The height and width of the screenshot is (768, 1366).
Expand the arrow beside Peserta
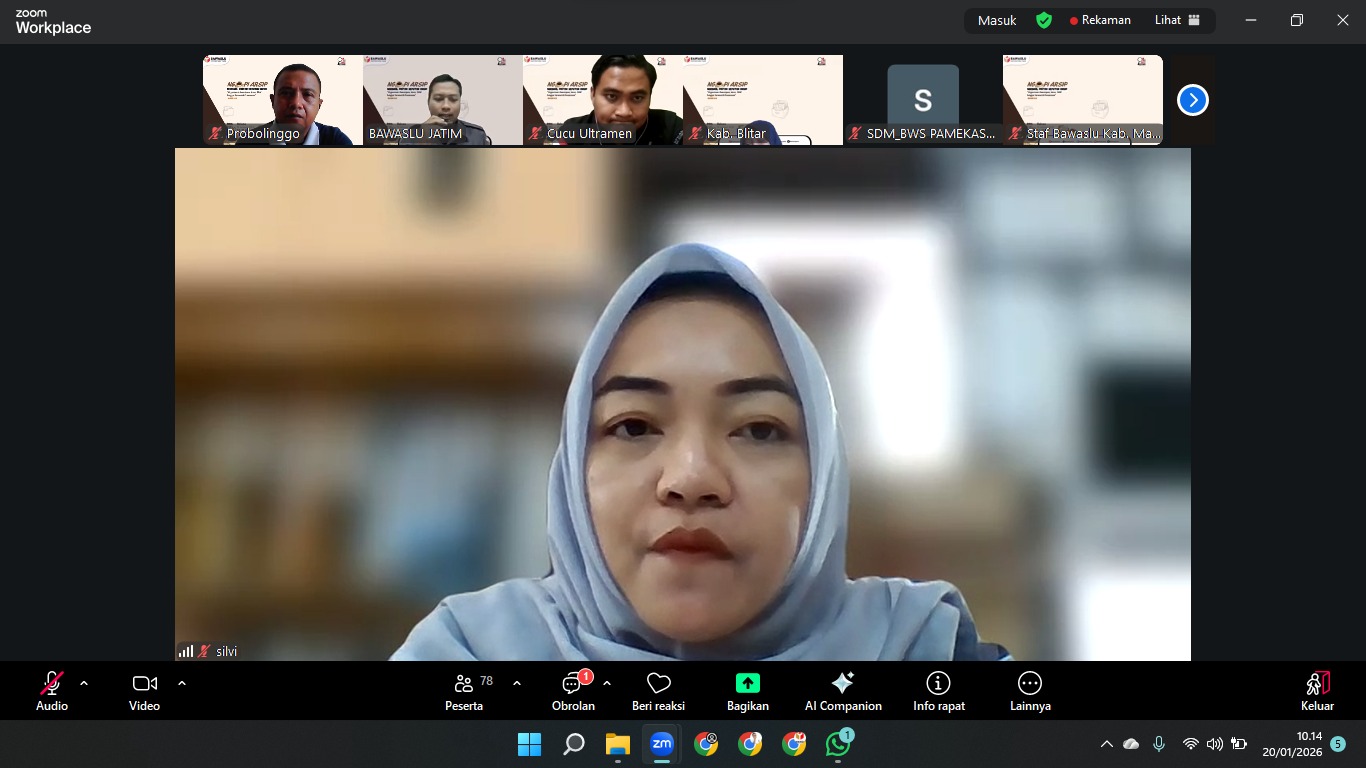tap(517, 683)
